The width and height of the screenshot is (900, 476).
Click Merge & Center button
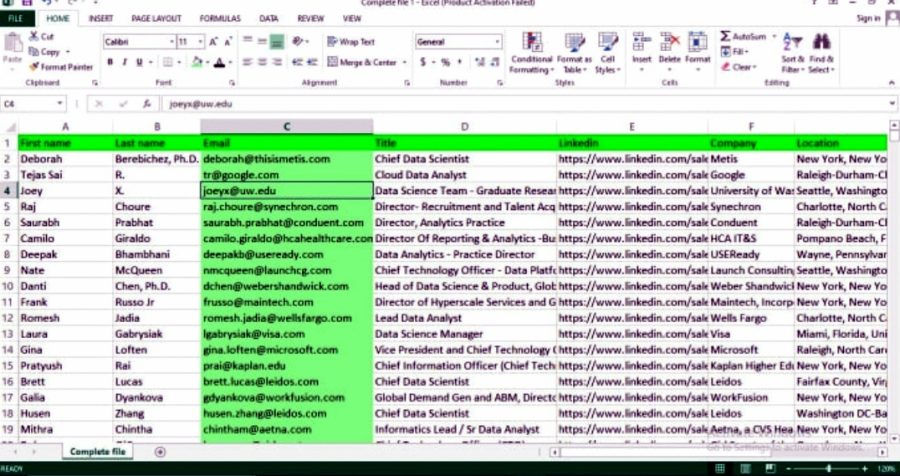362,62
